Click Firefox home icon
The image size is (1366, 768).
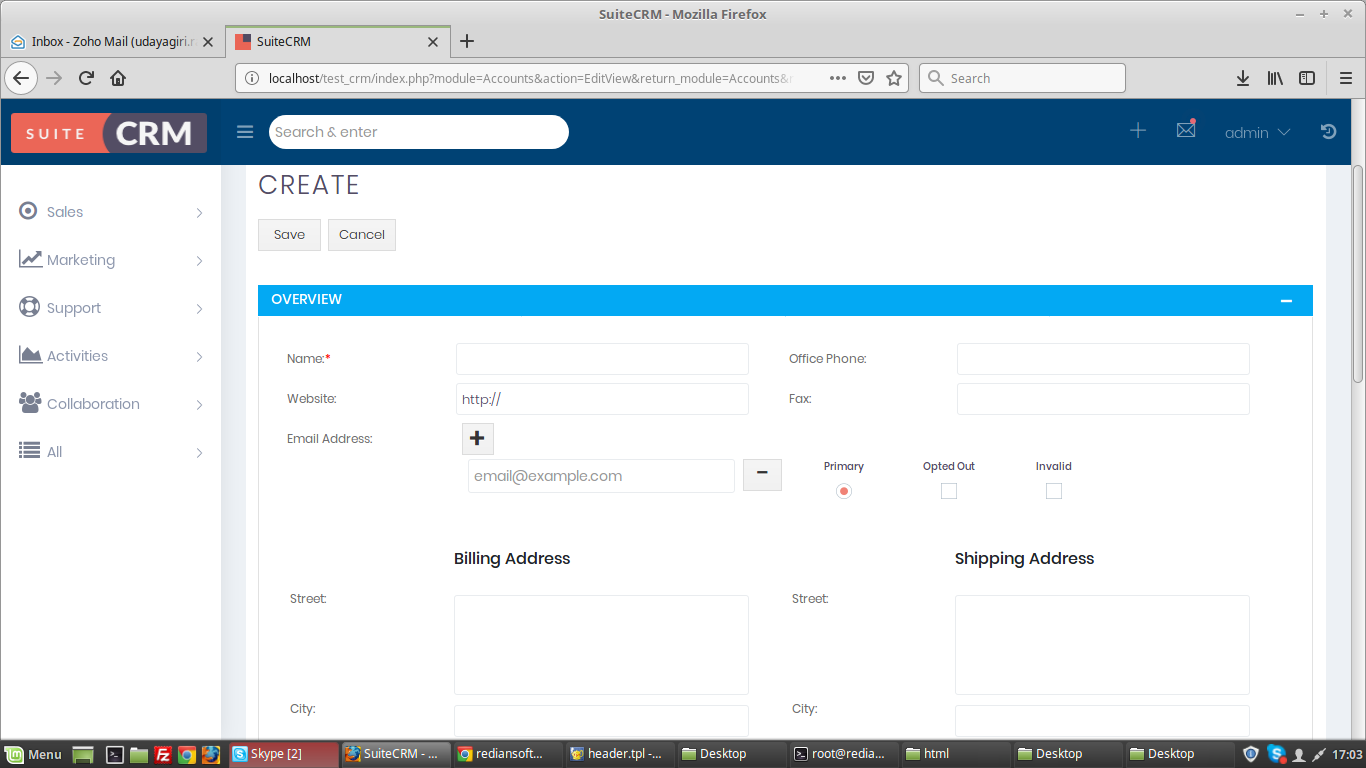point(118,78)
